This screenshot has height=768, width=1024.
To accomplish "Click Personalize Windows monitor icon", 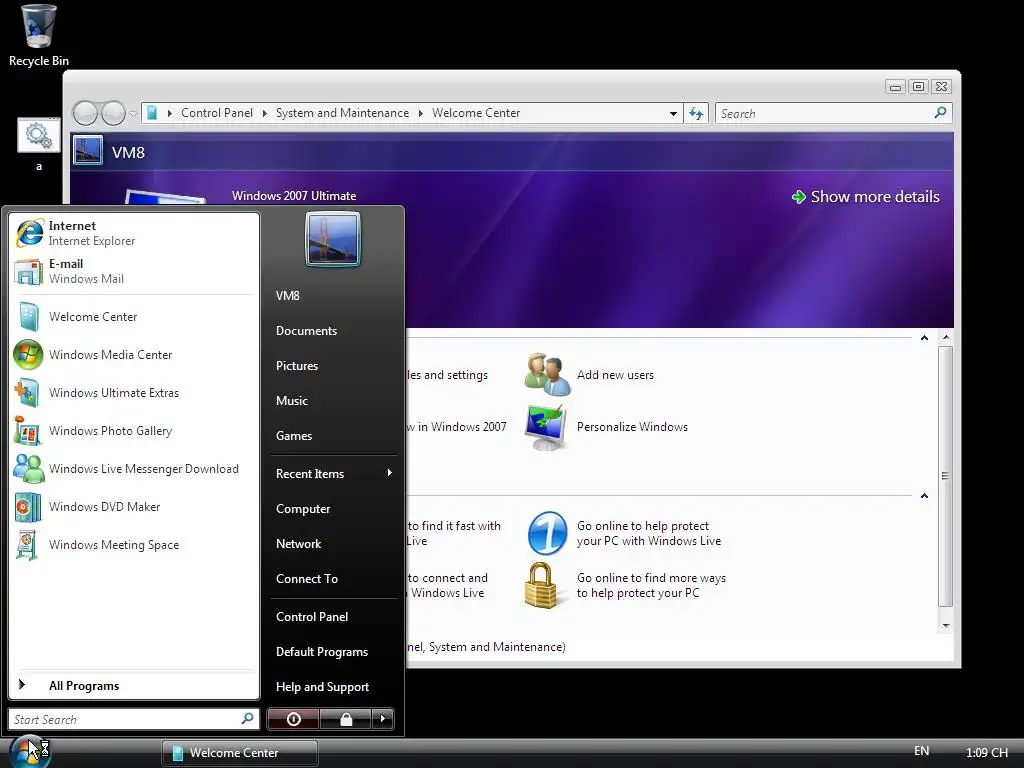I will (x=546, y=426).
